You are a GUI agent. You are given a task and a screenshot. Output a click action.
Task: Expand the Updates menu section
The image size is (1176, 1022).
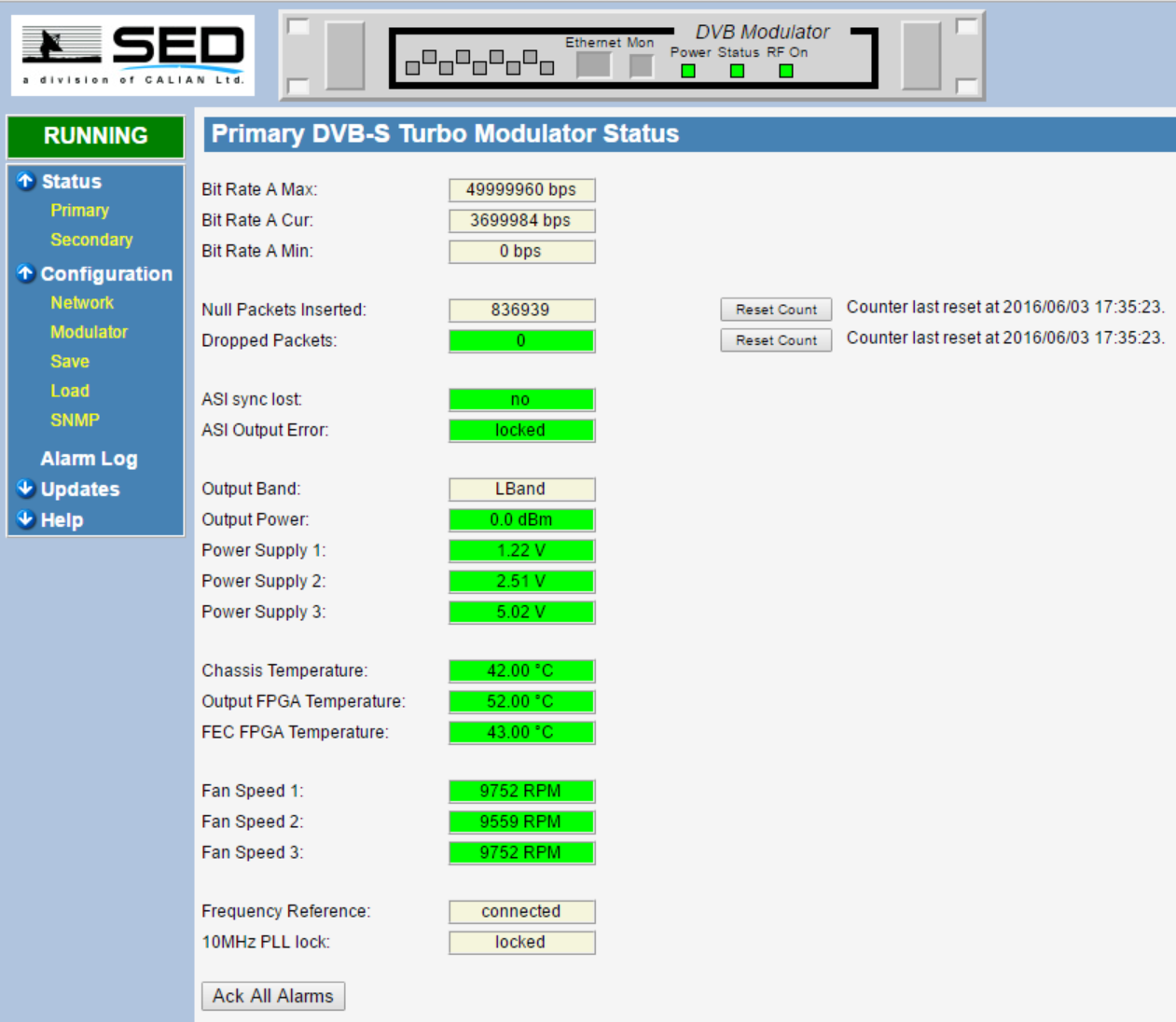click(x=26, y=489)
